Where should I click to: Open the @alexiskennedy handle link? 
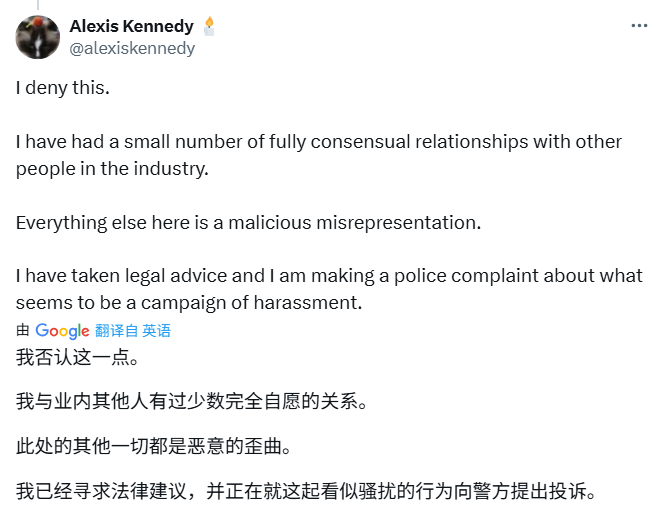tap(132, 48)
